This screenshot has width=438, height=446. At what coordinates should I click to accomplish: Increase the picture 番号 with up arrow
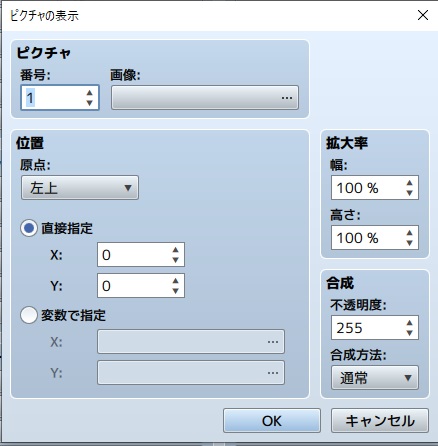click(89, 93)
